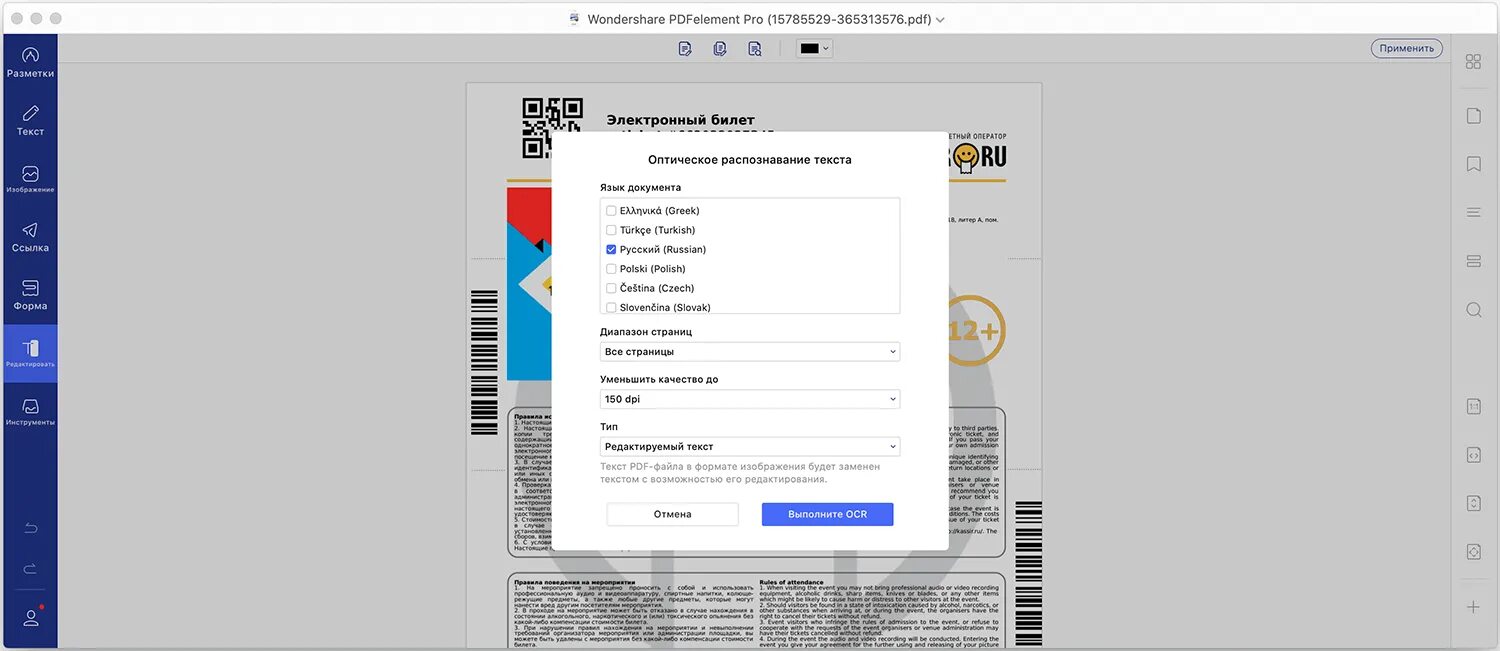1500x651 pixels.
Task: Expand the Редактируемый текст type dropdown
Action: (750, 447)
